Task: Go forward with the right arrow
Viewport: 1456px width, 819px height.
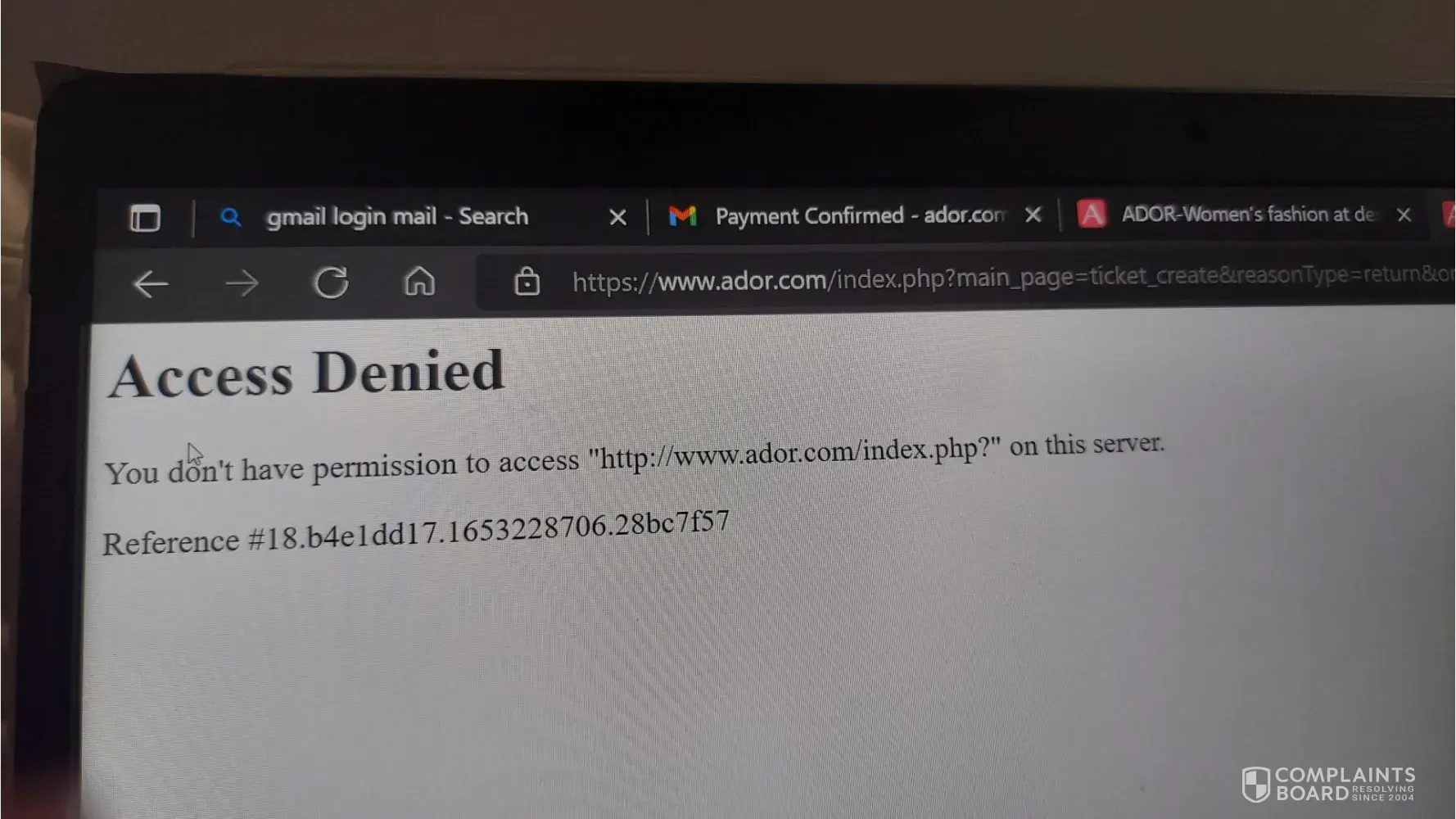Action: pyautogui.click(x=242, y=284)
